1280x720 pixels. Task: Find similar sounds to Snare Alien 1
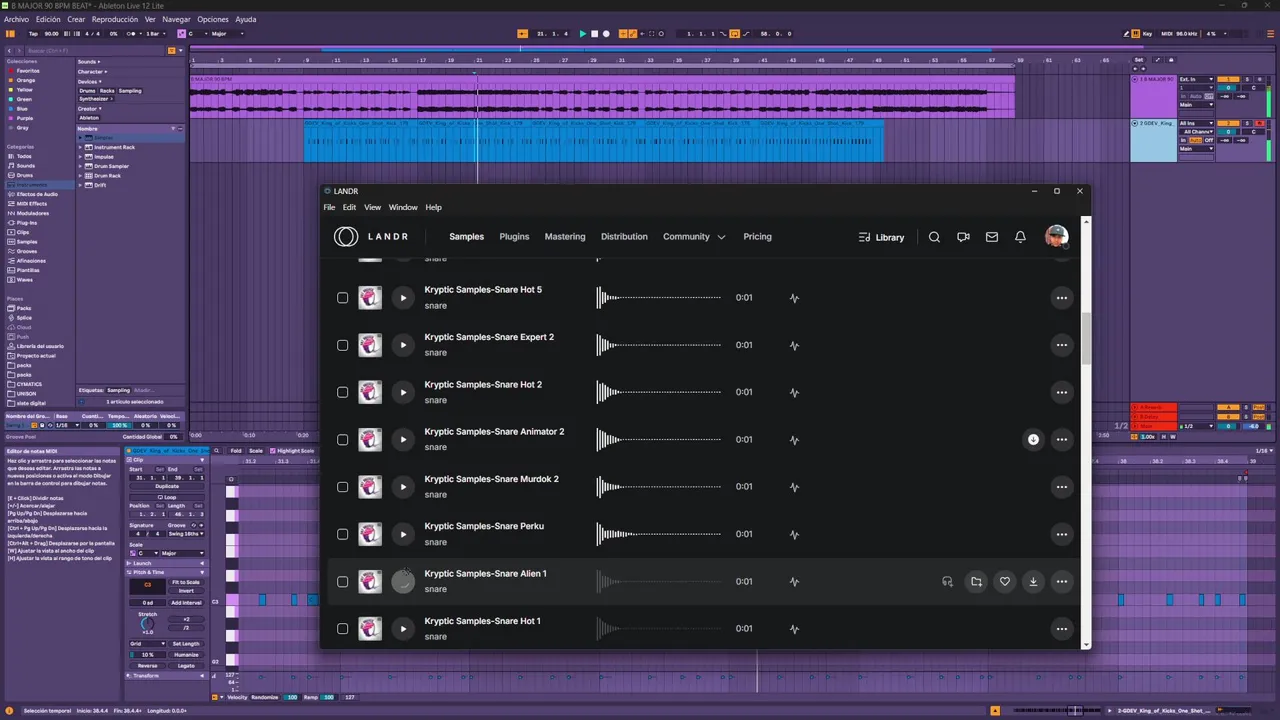pos(947,581)
